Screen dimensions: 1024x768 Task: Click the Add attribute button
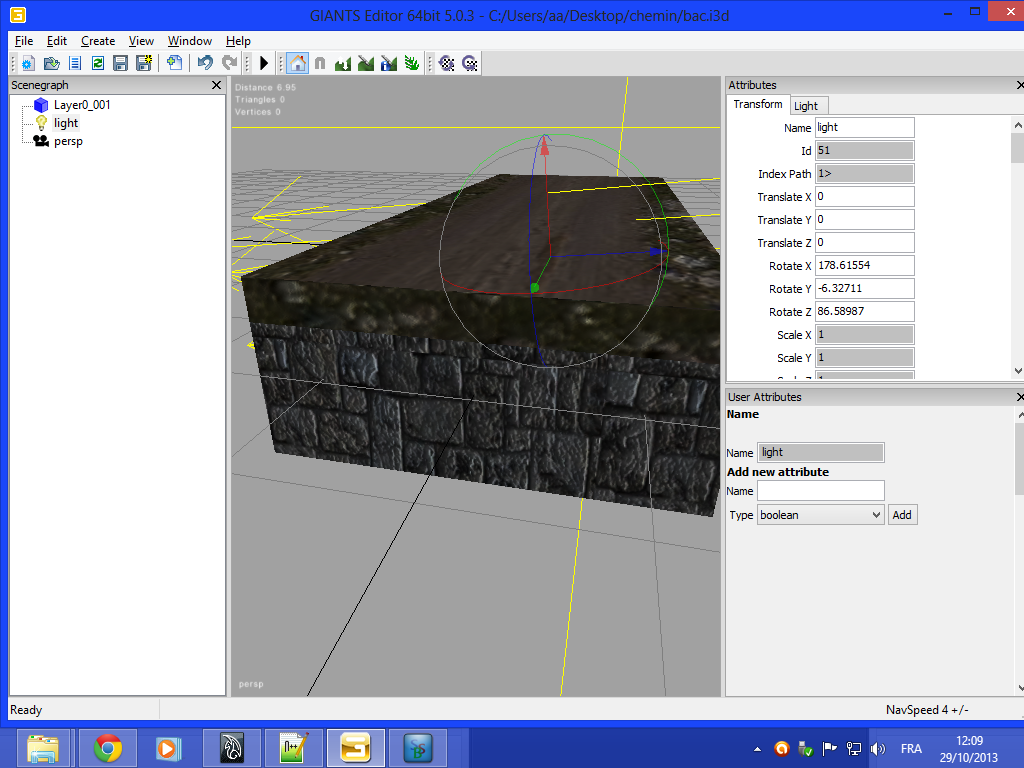pos(902,515)
